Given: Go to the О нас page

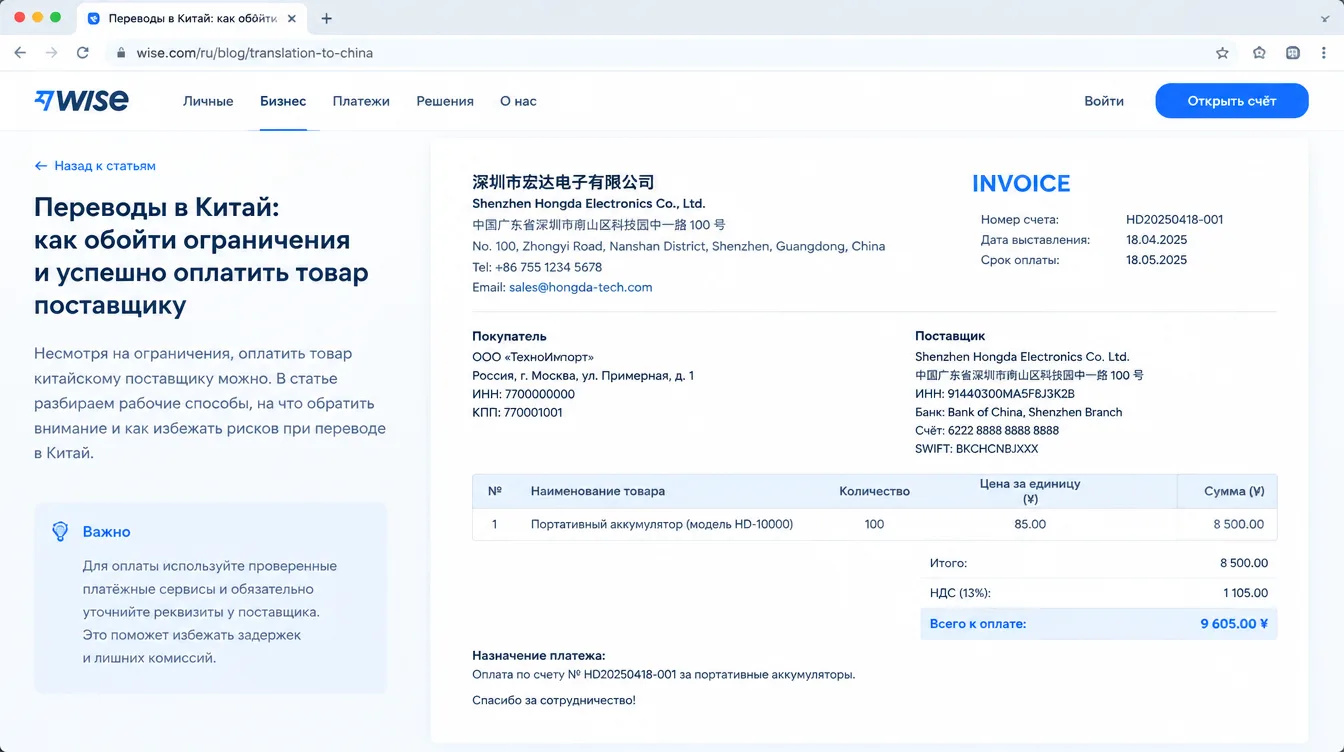Looking at the screenshot, I should coord(518,101).
